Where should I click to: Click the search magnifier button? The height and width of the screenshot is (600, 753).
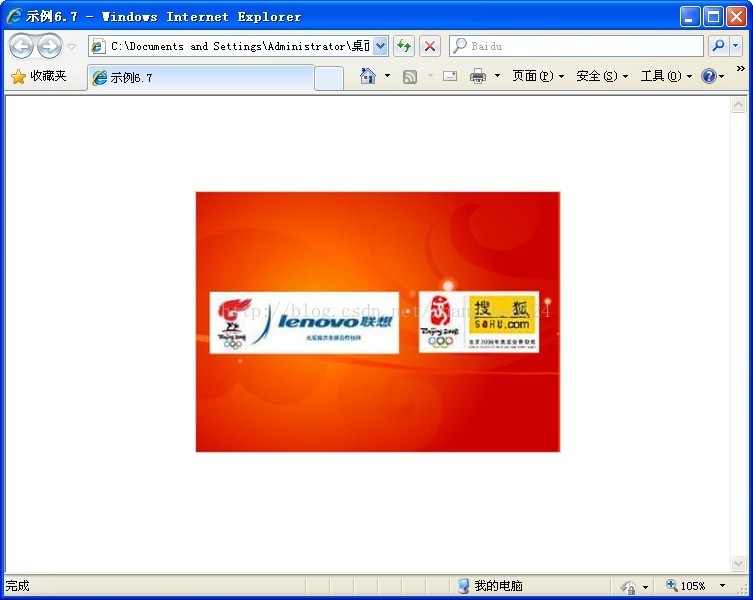718,46
